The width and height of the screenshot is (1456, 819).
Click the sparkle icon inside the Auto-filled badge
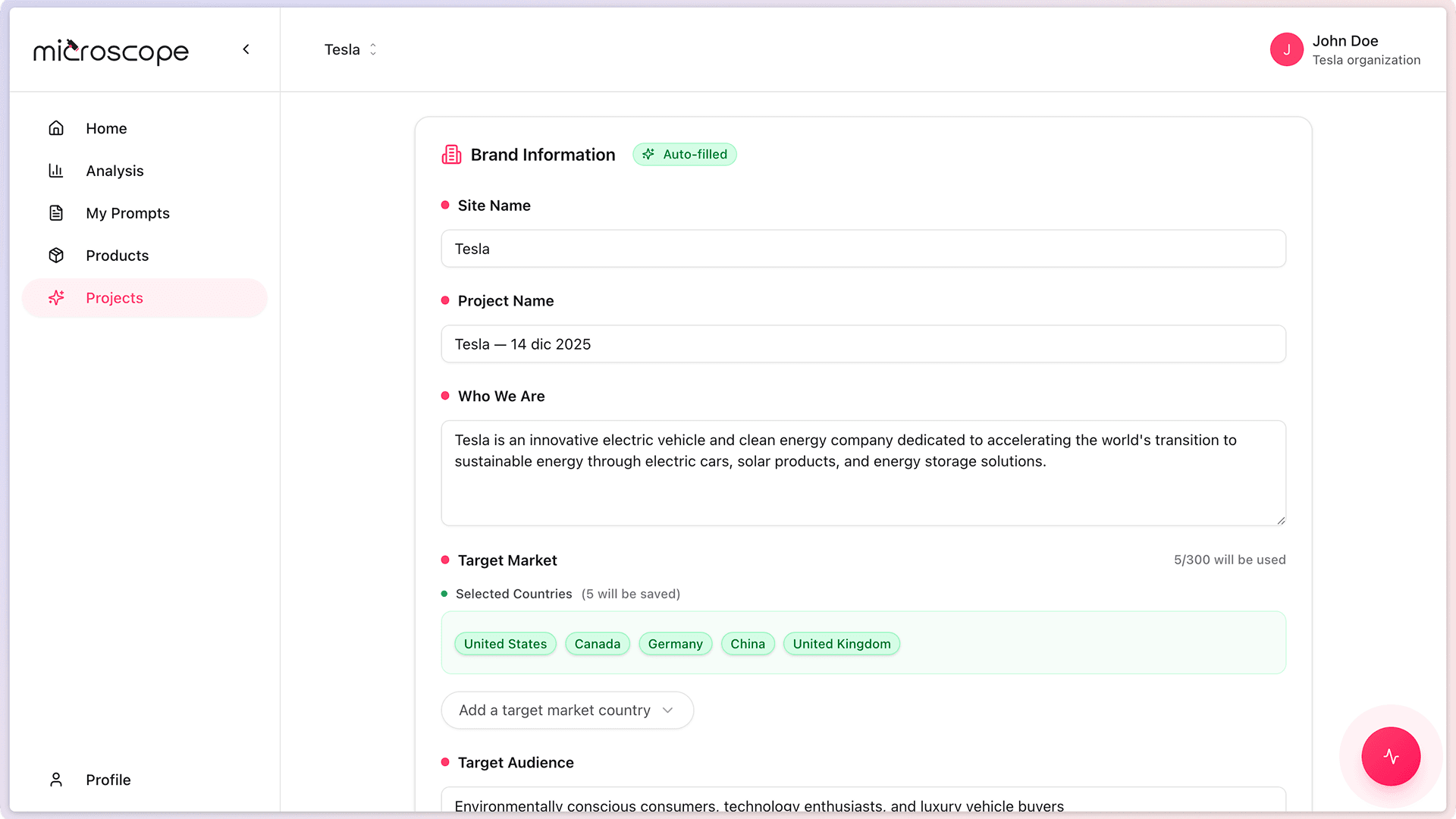[648, 154]
